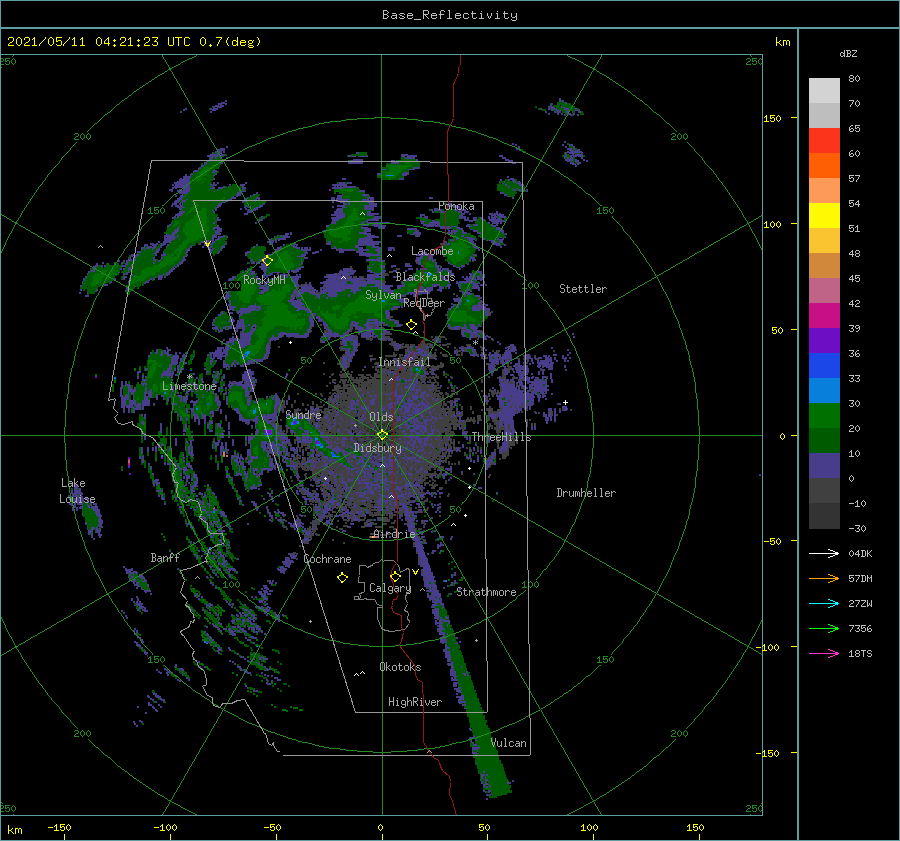Click the 18TS legend label

click(860, 653)
